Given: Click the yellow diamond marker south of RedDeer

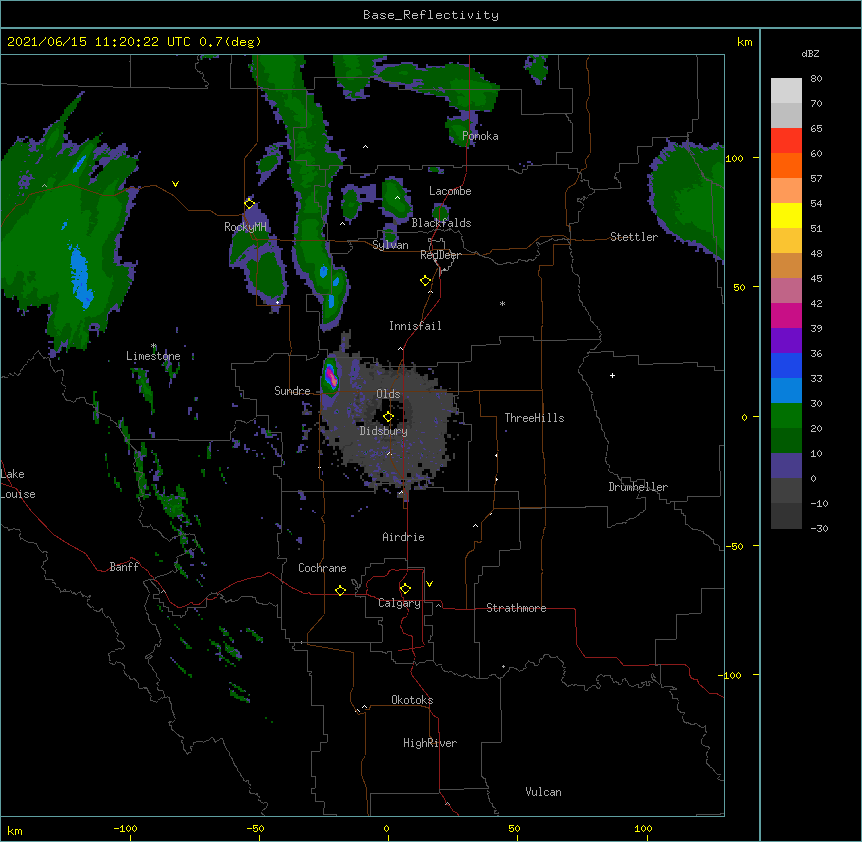Looking at the screenshot, I should (x=425, y=281).
